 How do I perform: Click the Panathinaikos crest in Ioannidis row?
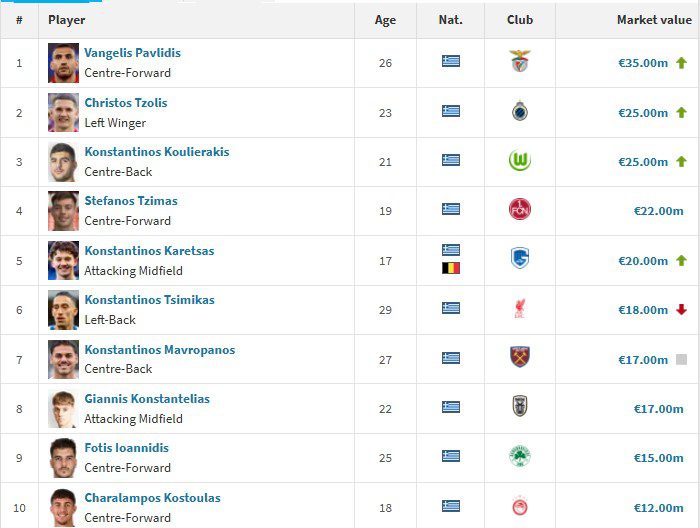[520, 457]
